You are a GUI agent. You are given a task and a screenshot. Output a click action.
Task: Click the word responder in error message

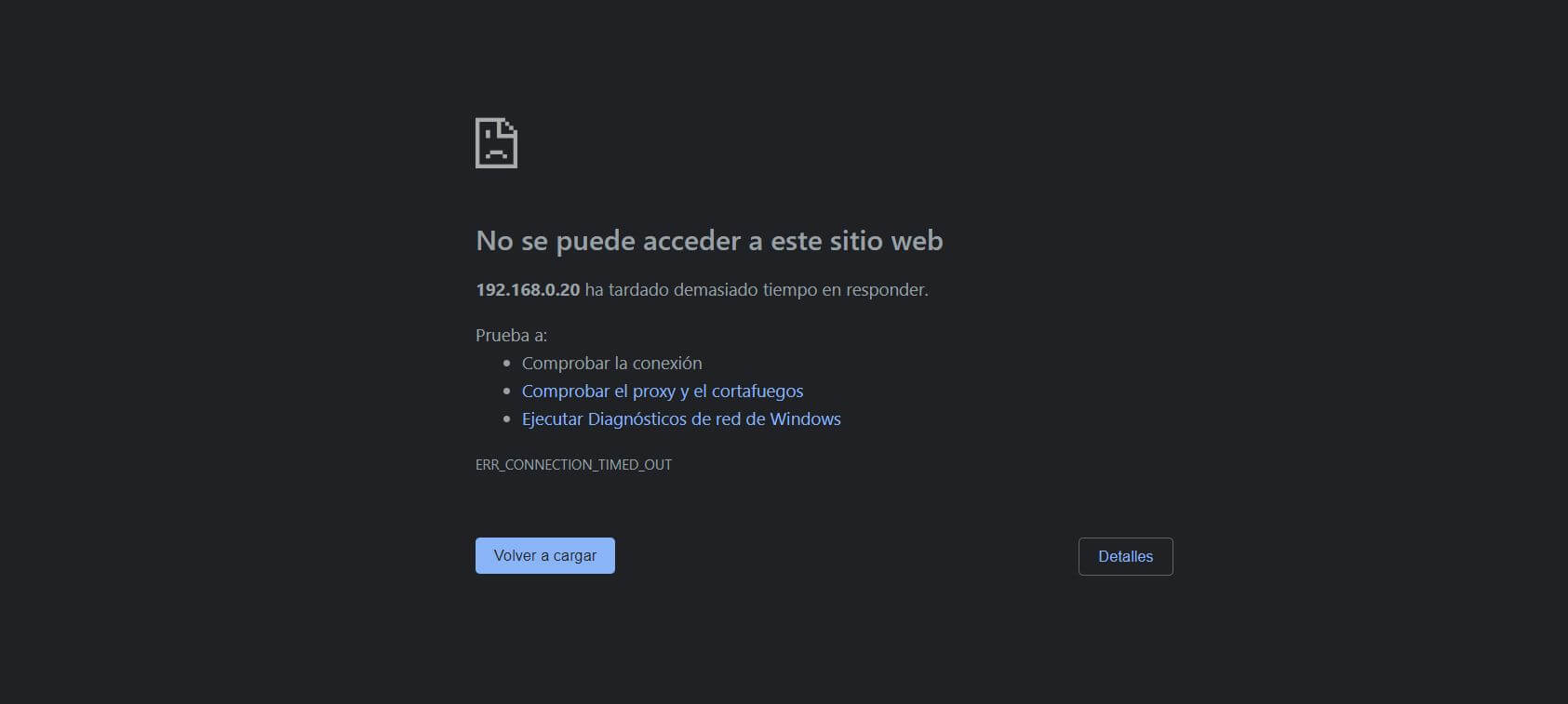click(887, 290)
